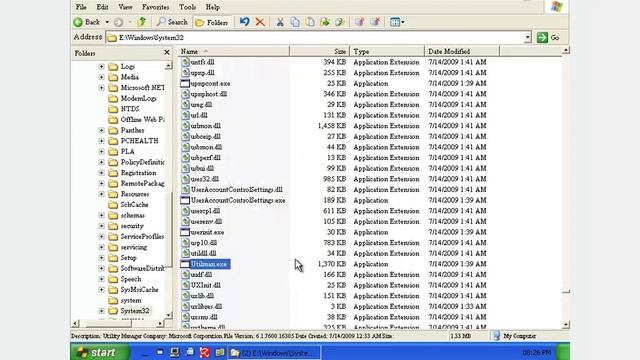640x360 pixels.
Task: Click the Copy icon in toolbar
Action: (295, 22)
